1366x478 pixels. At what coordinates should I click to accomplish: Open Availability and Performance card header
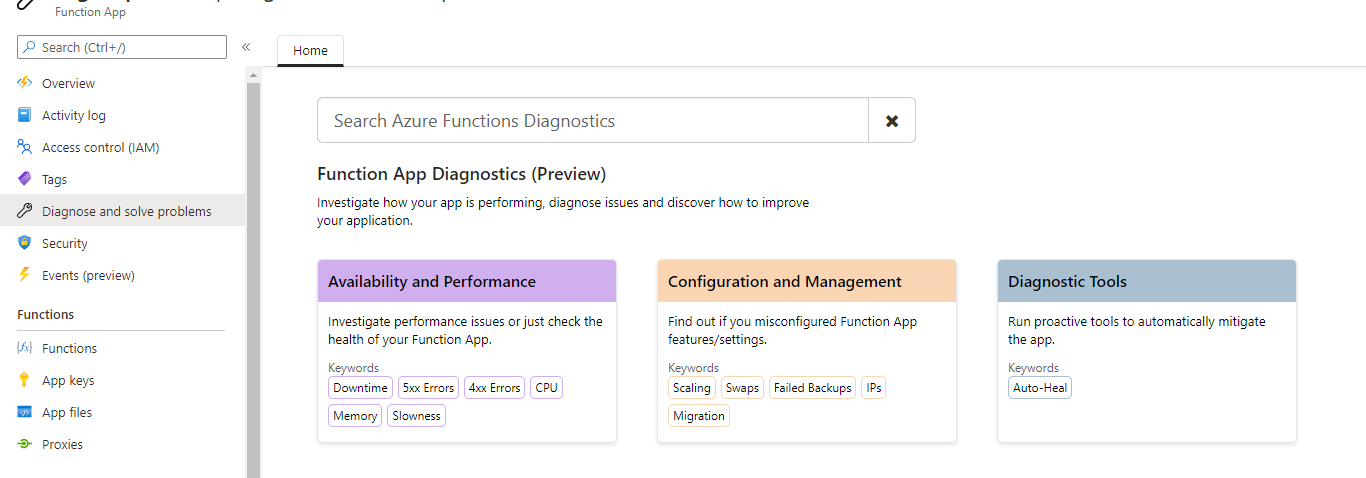point(467,281)
